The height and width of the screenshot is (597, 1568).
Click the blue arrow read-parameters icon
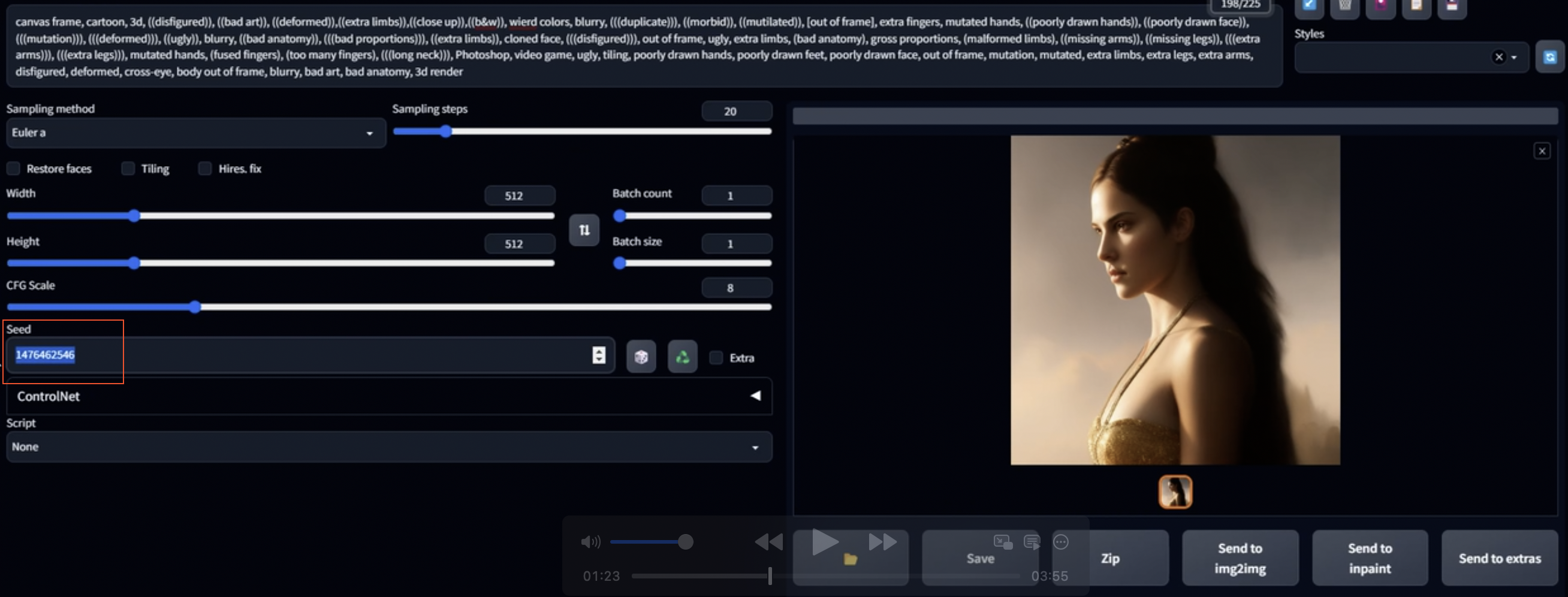click(x=1308, y=6)
